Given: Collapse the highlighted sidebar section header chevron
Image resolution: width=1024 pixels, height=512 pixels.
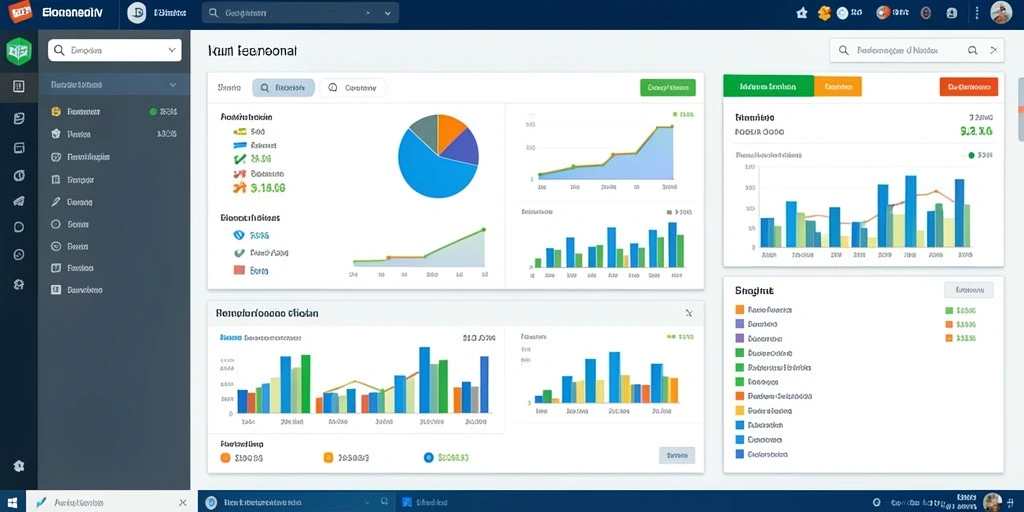Looking at the screenshot, I should (172, 84).
